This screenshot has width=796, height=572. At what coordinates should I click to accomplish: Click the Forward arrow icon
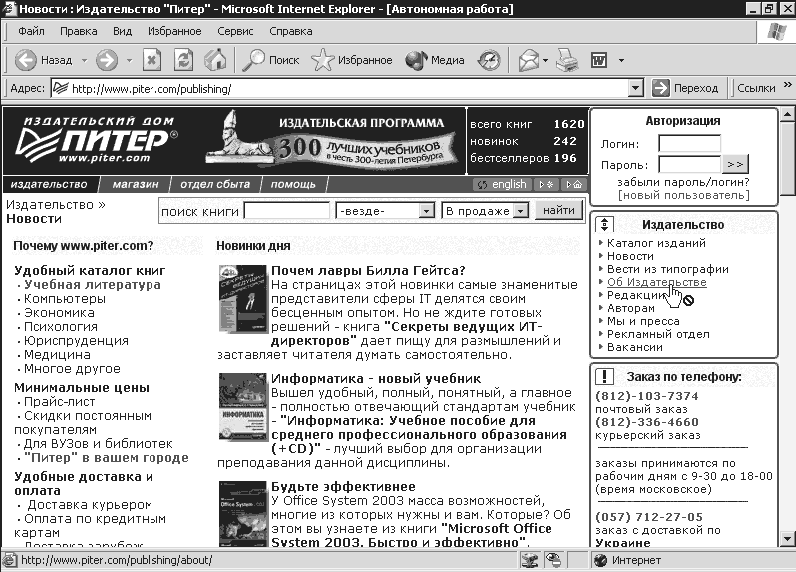(x=107, y=60)
